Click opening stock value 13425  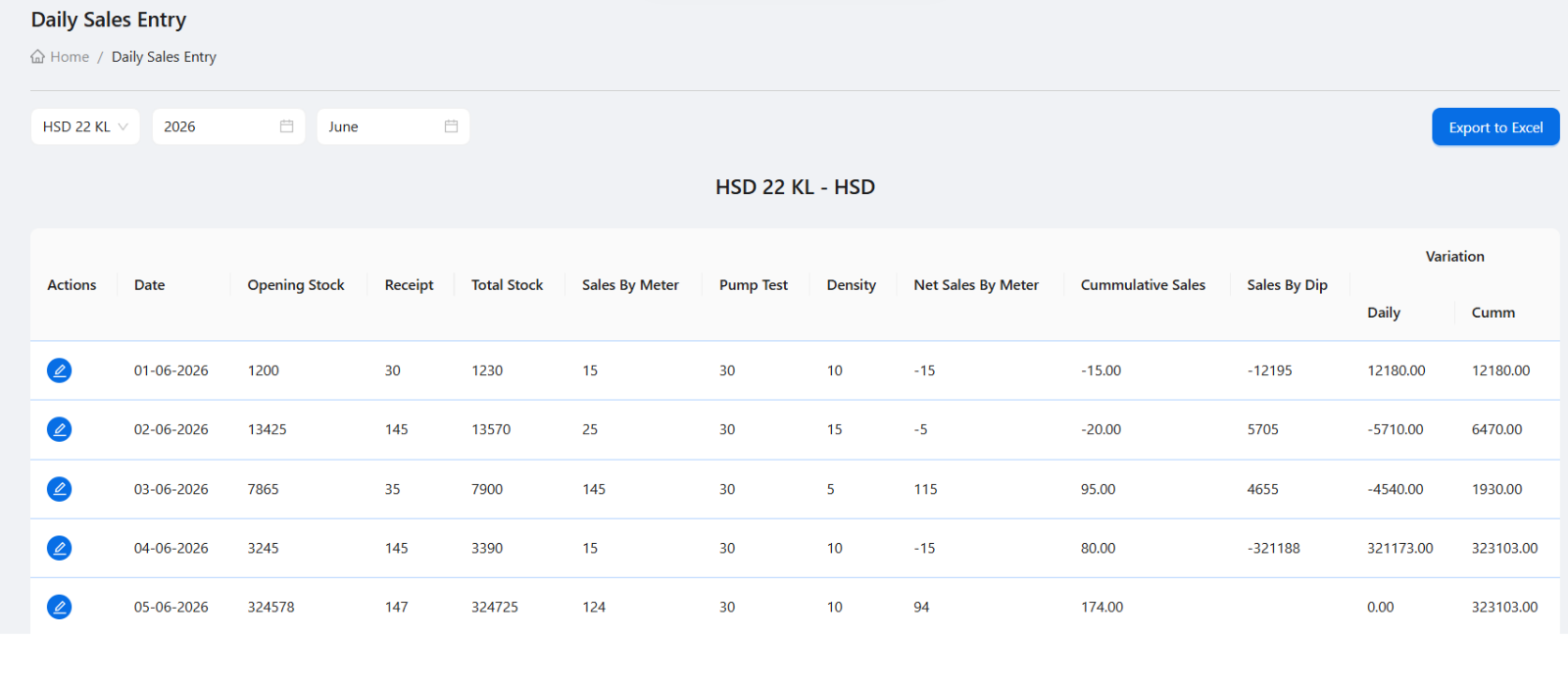[x=267, y=429]
